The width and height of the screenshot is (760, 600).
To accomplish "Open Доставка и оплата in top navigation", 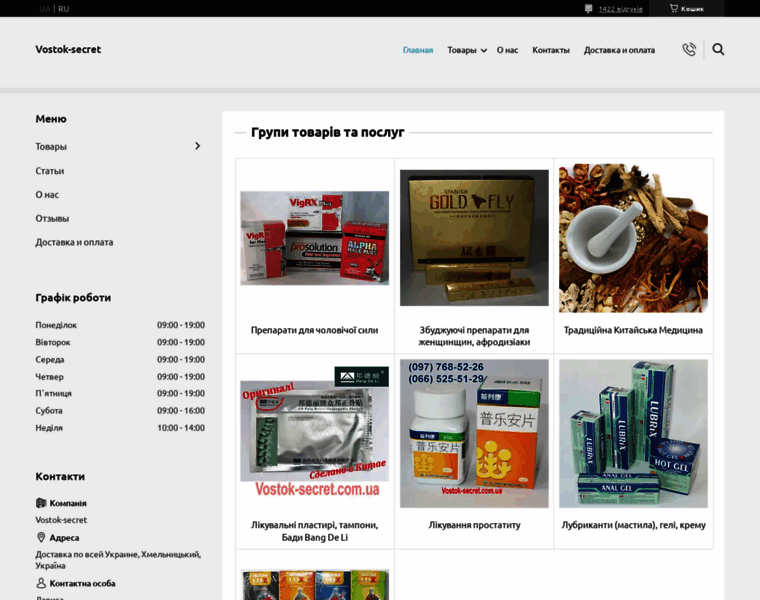I will coord(619,50).
